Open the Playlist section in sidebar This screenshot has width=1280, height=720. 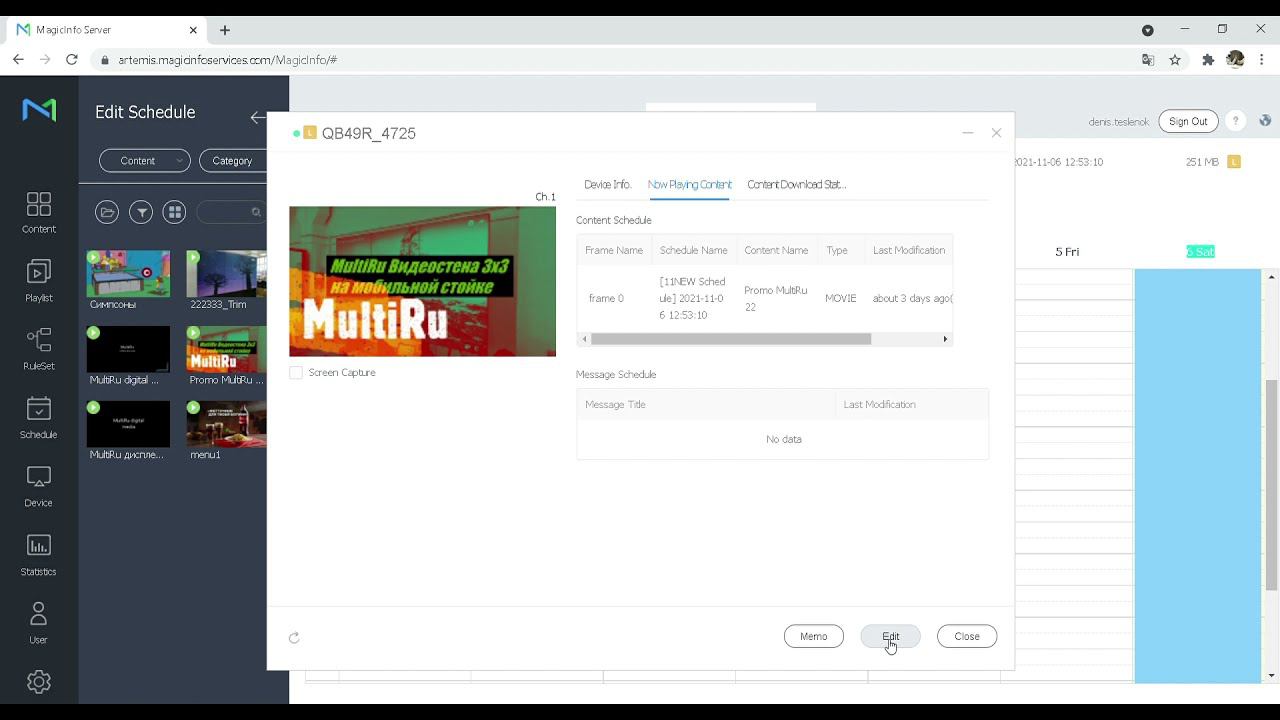[x=39, y=281]
